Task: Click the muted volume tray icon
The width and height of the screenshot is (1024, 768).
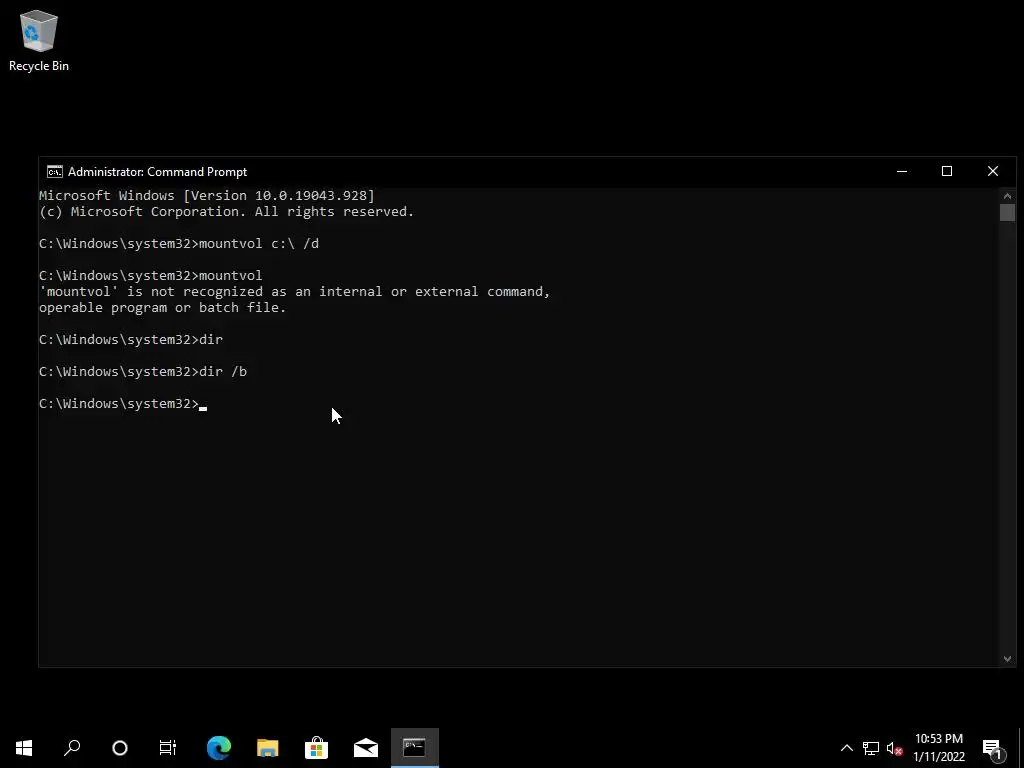Action: [895, 748]
